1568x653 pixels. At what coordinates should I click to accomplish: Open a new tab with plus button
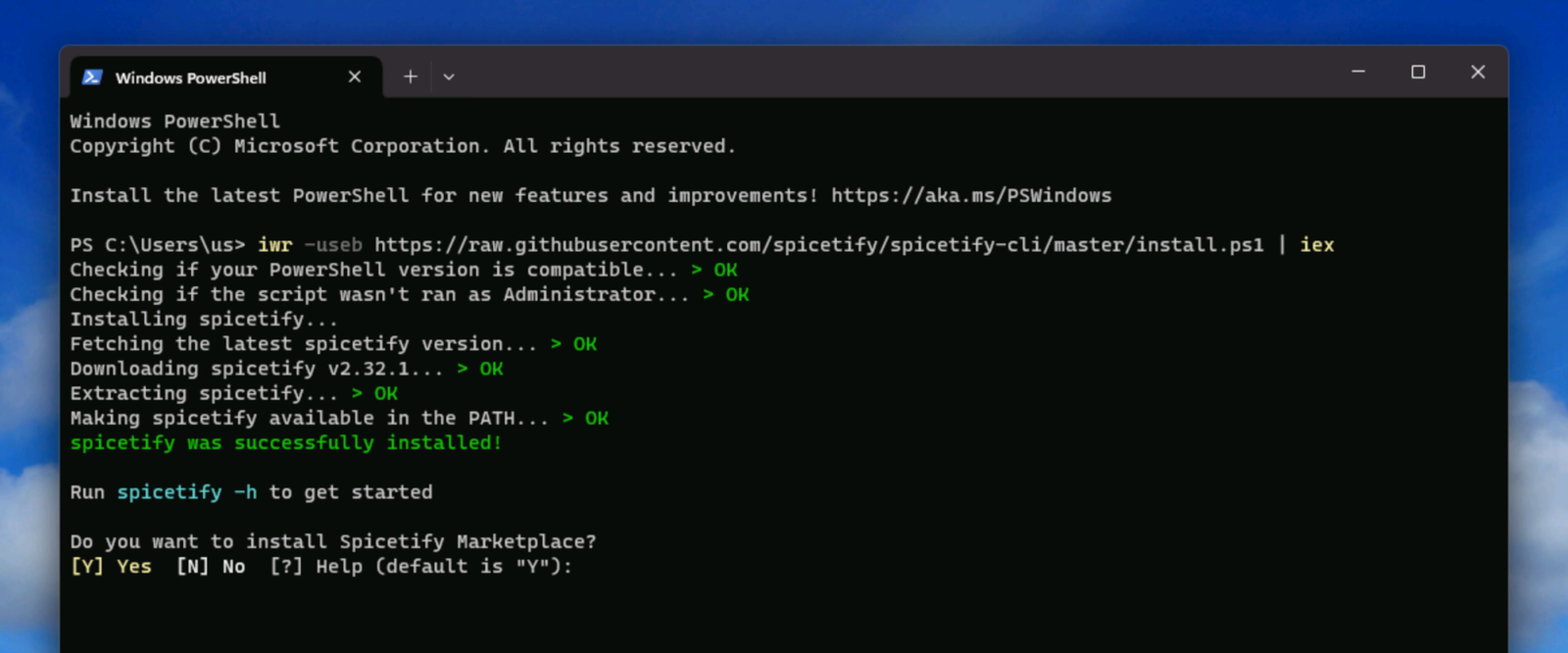click(x=411, y=76)
